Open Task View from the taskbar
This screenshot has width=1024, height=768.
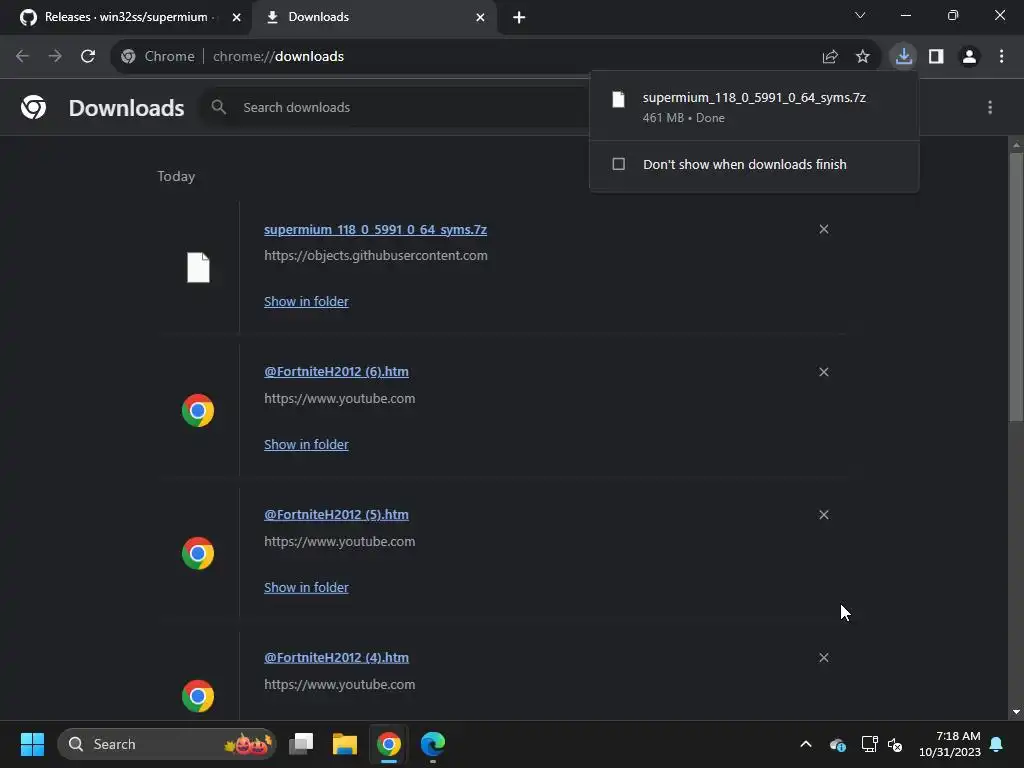coord(301,744)
